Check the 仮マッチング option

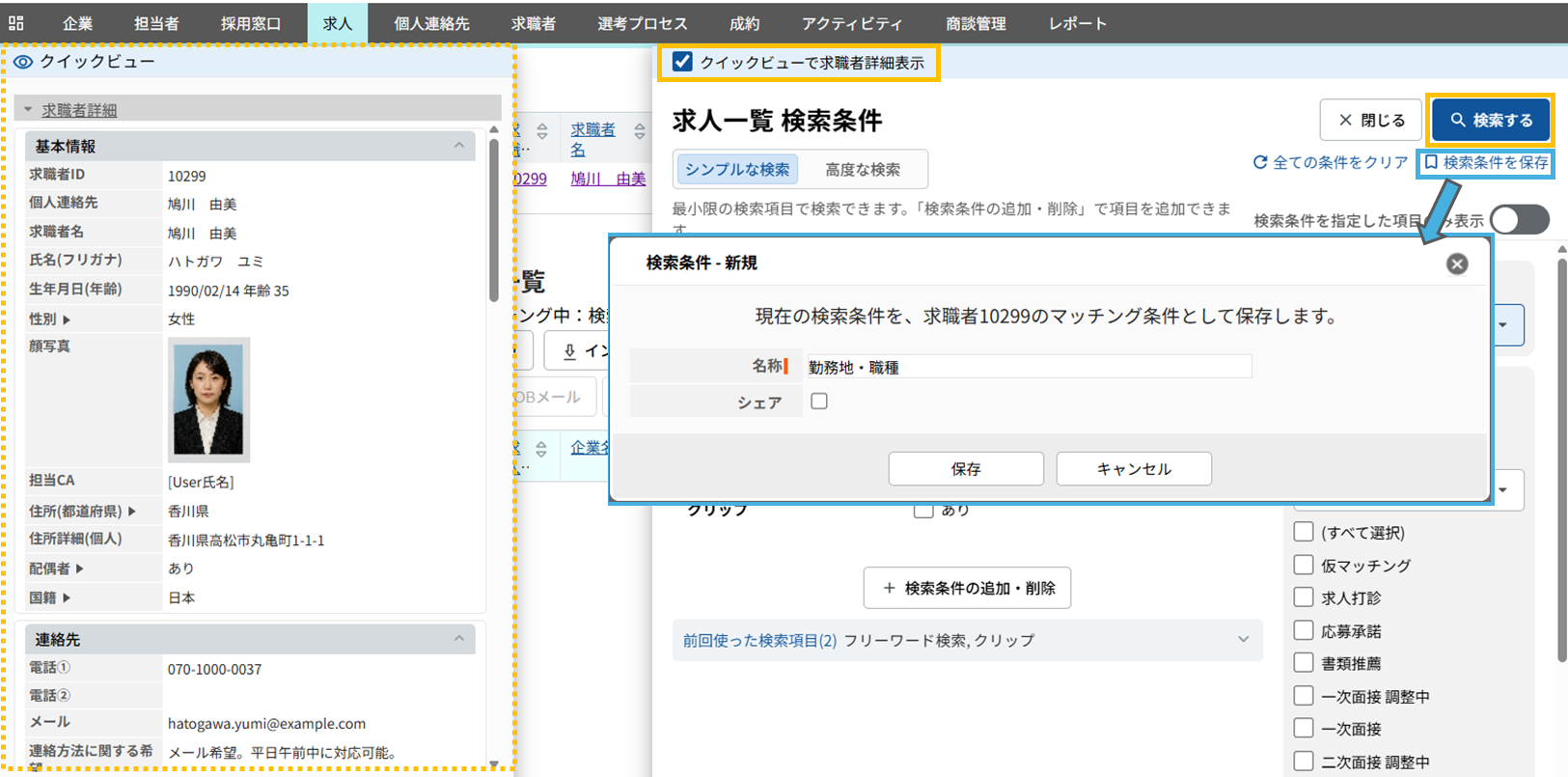point(1304,565)
